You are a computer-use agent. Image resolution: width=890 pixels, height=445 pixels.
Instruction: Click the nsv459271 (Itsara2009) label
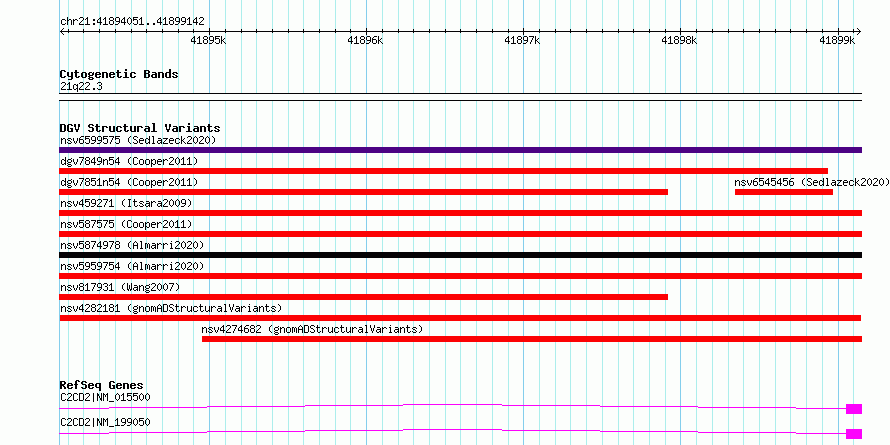(x=126, y=203)
